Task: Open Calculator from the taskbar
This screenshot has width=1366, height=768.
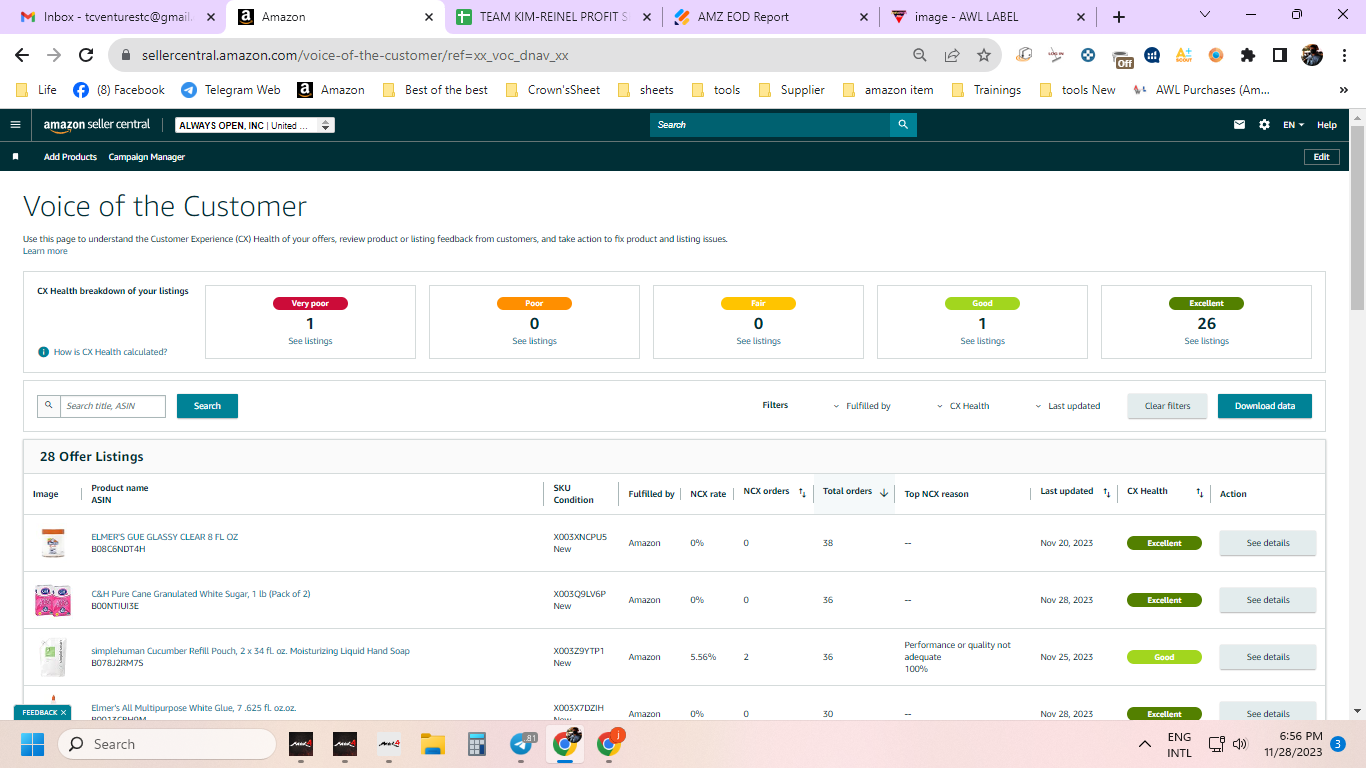Action: (476, 744)
